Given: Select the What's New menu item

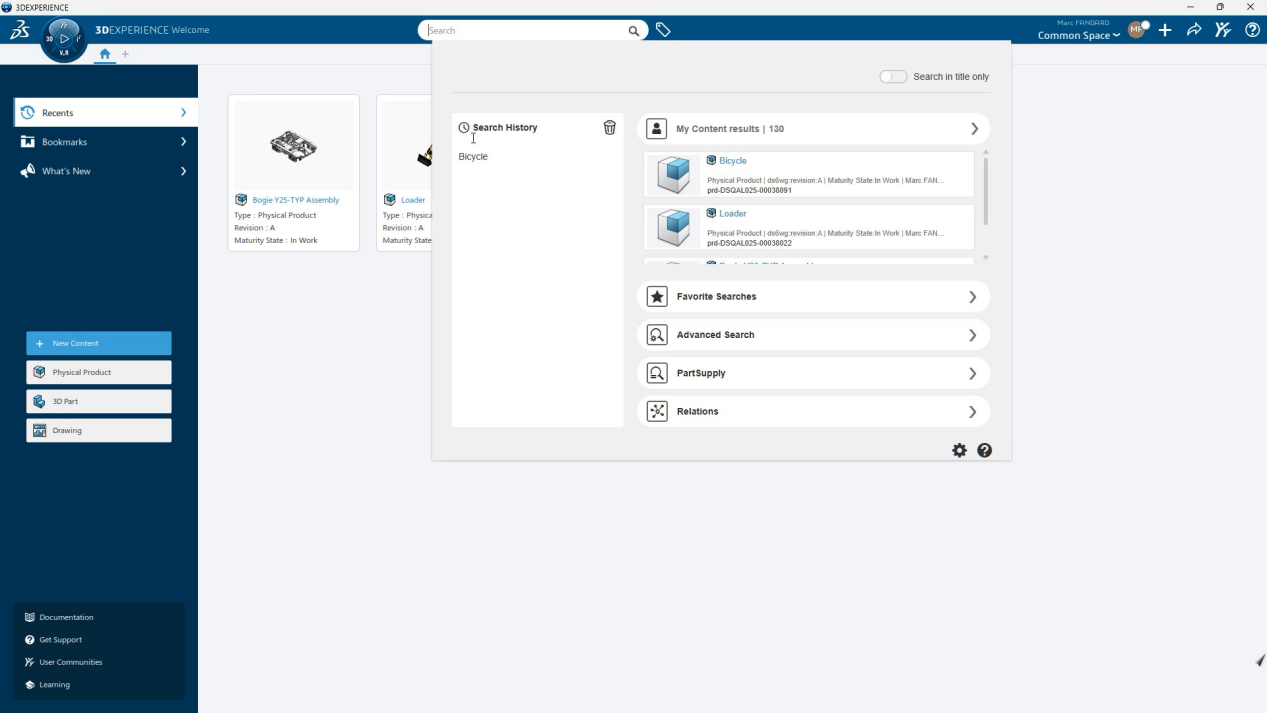Looking at the screenshot, I should tap(106, 171).
